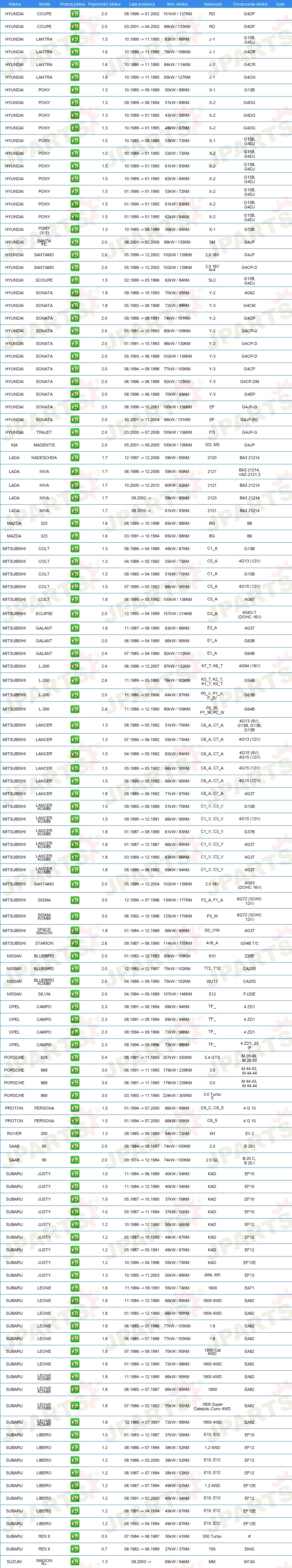
Task: Click the Lata produkcji column header
Action: 142,4
